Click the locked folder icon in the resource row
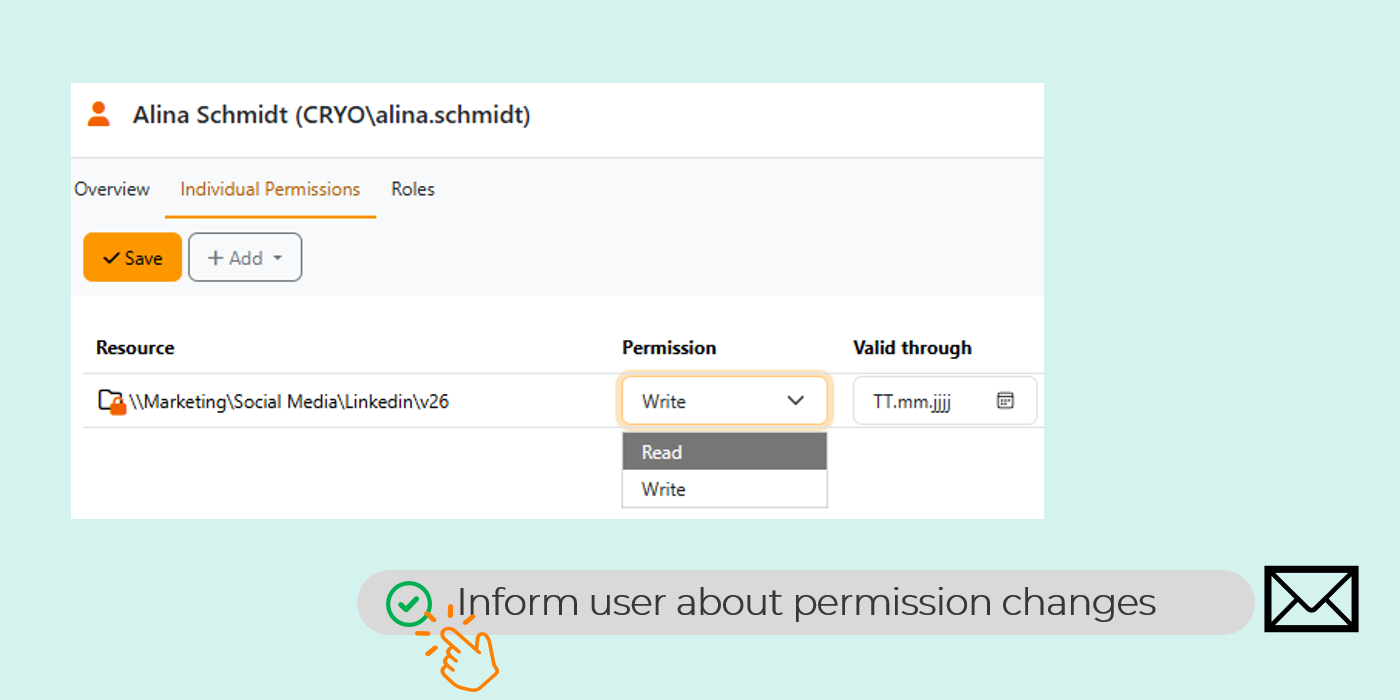Image resolution: width=1400 pixels, height=700 pixels. click(111, 402)
